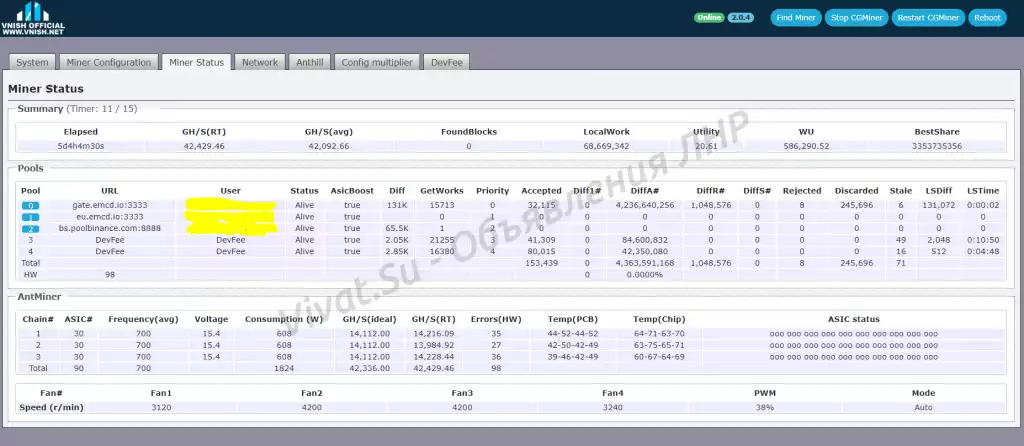The height and width of the screenshot is (446, 1024).
Task: Click the PWM value 38%
Action: tap(765, 407)
